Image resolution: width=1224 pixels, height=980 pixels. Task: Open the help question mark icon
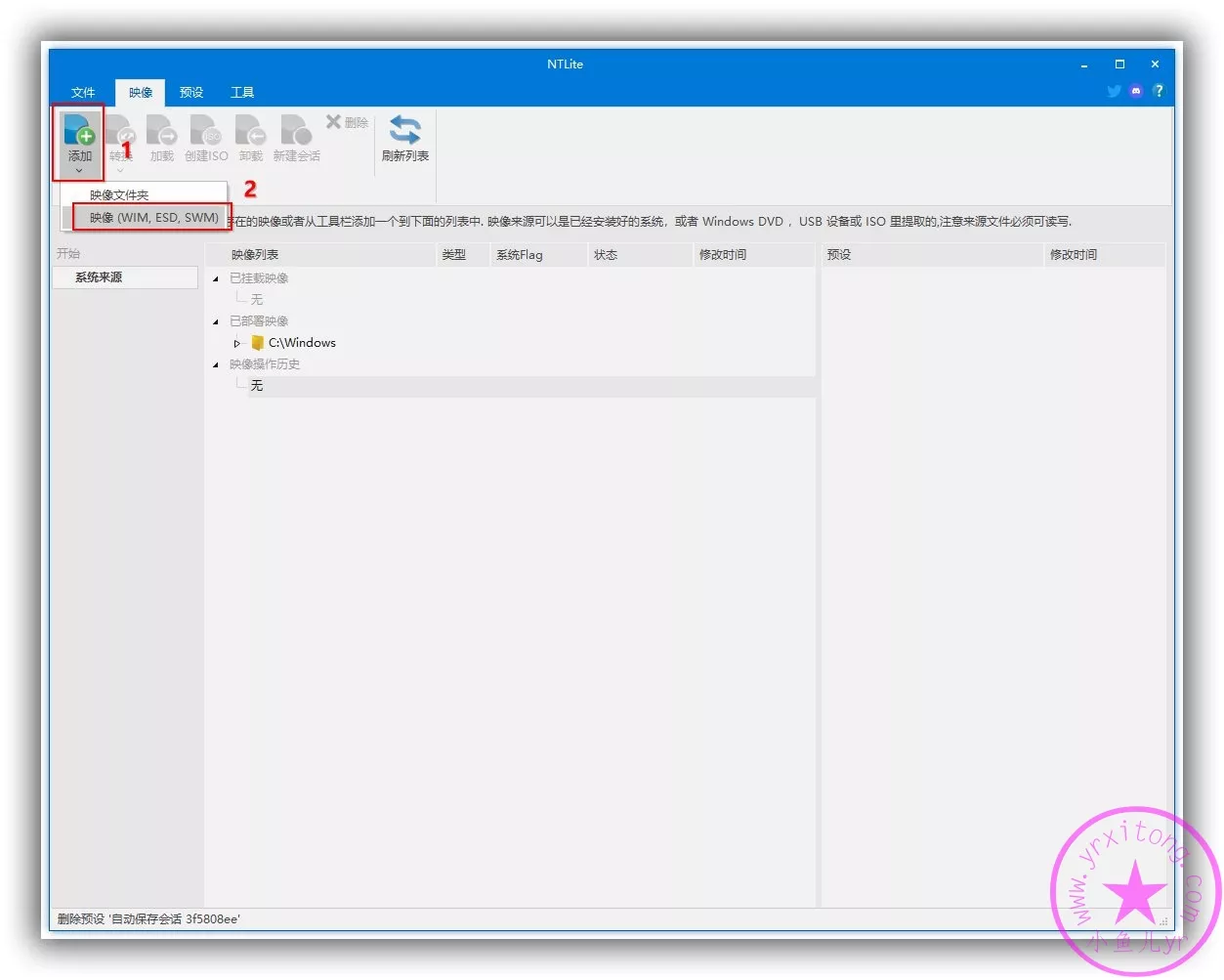click(1159, 91)
